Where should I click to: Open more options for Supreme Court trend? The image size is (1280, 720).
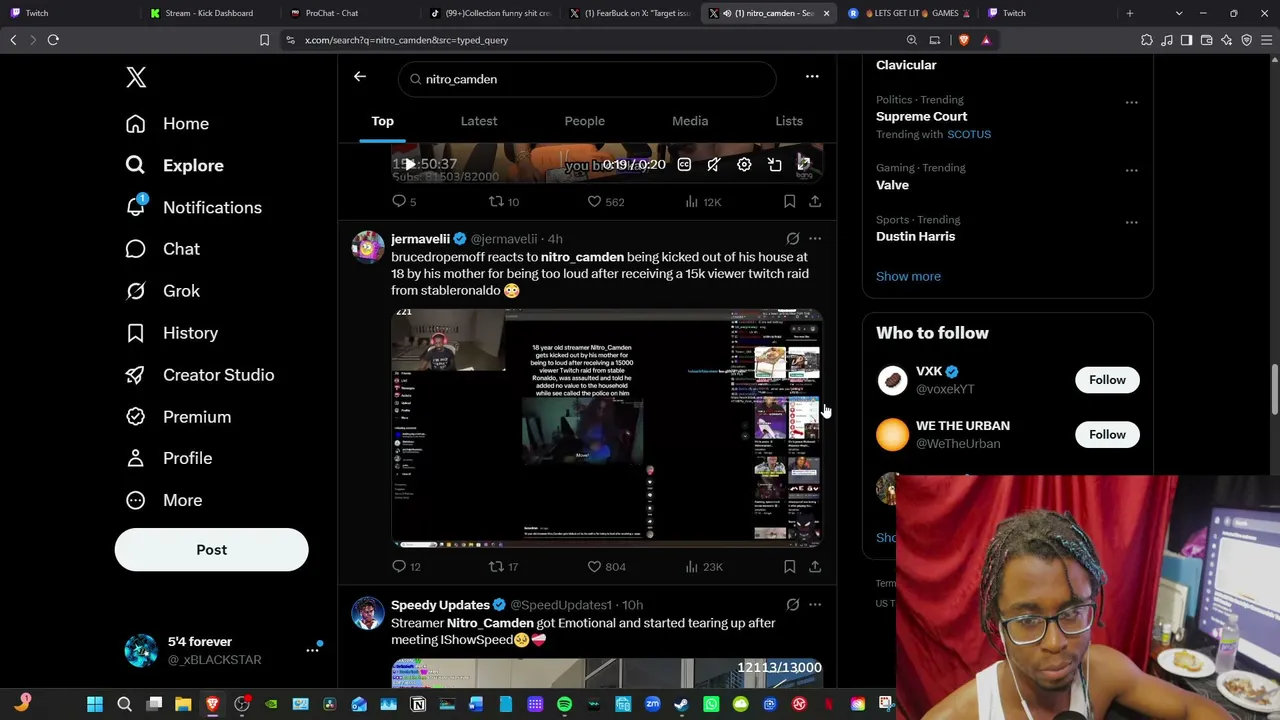(1131, 102)
